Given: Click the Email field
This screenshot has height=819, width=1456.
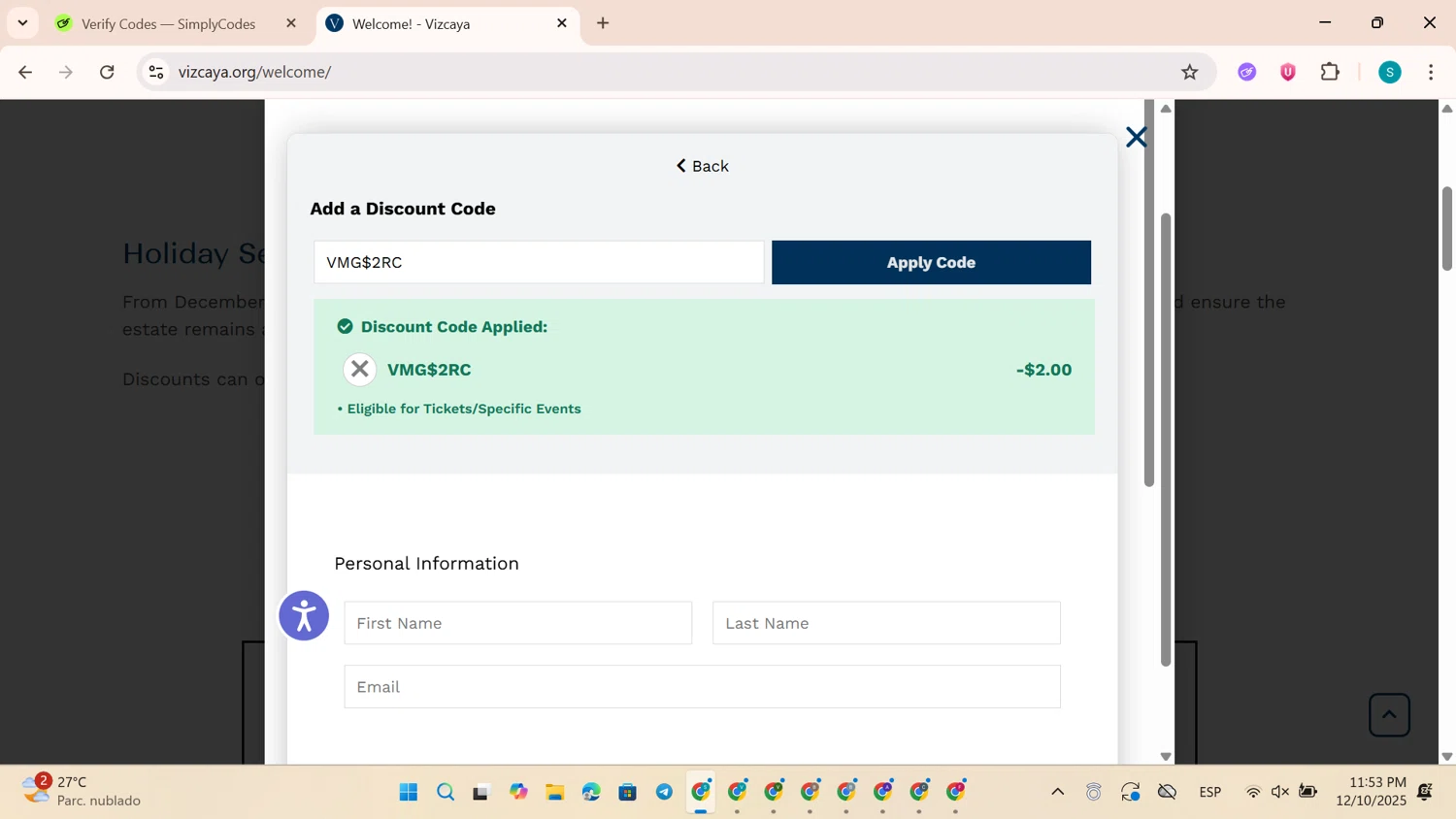Looking at the screenshot, I should click(x=702, y=687).
